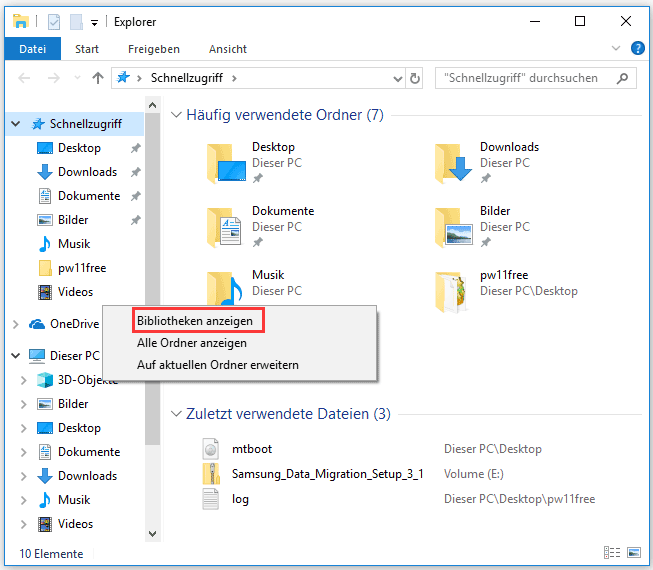Select Downloads under Dieser PC

pos(87,476)
